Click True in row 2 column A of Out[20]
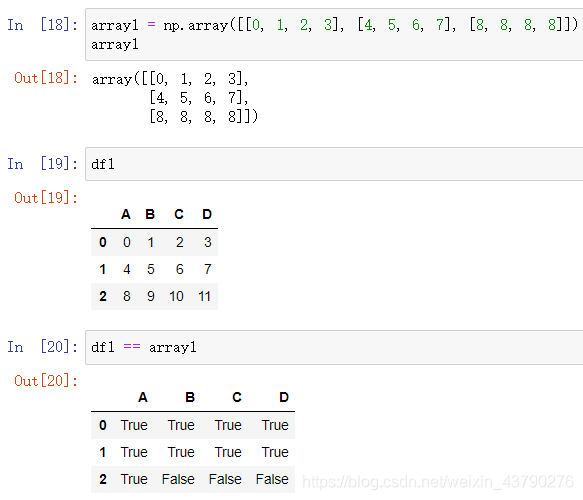Viewport: 583px width, 500px height. [x=134, y=479]
